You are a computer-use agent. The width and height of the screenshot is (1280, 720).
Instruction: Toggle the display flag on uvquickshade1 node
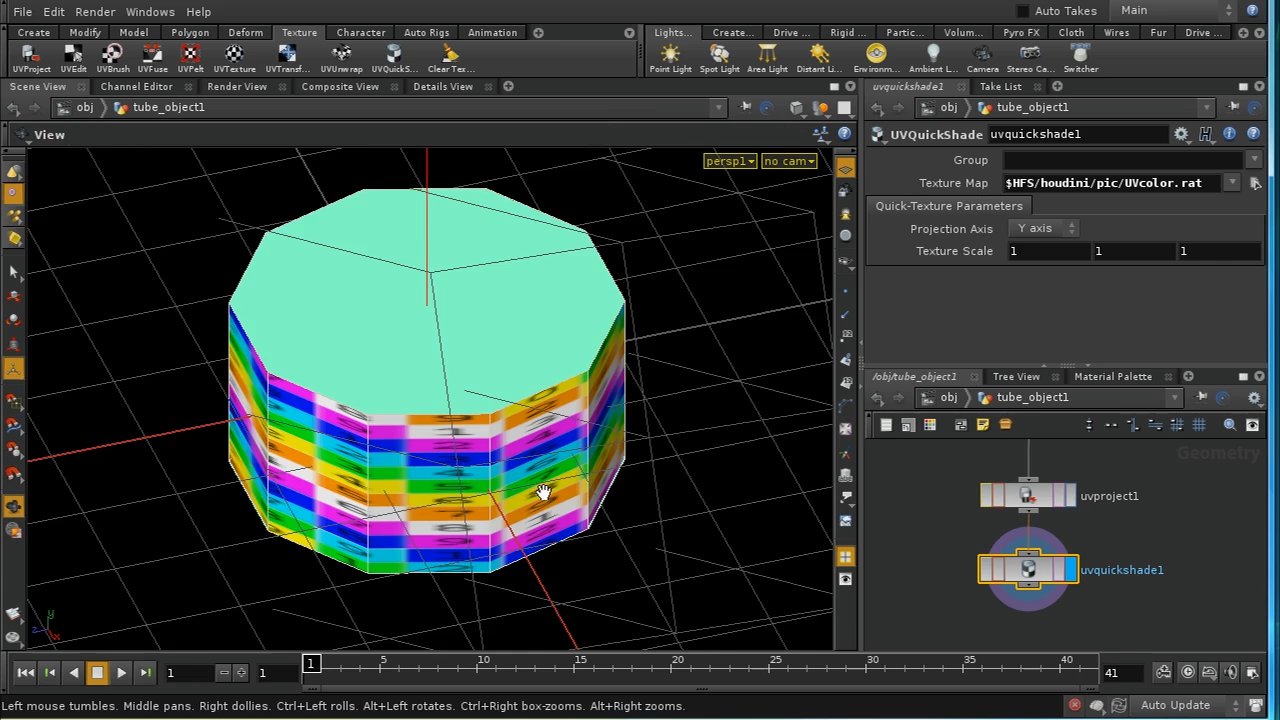point(1069,568)
